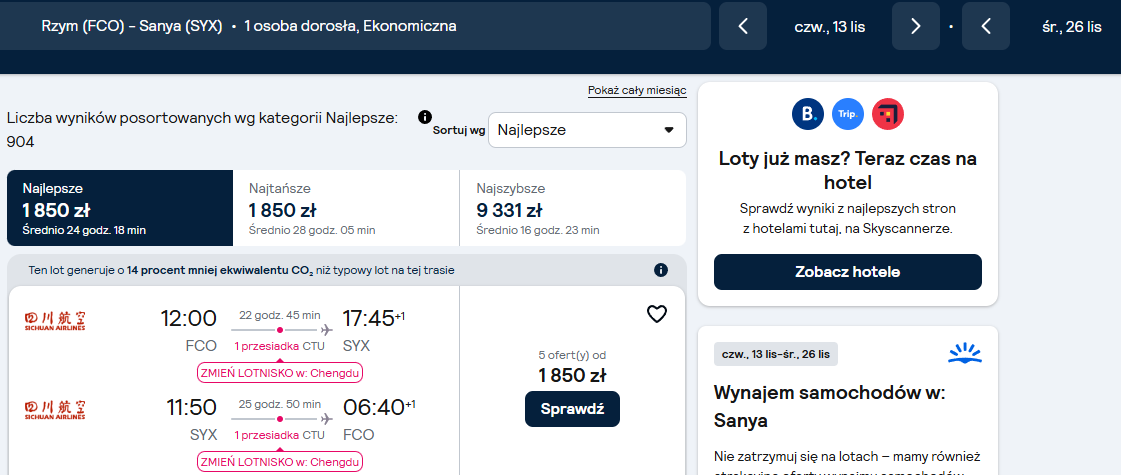Click the outbound Sichuan Airlines logo
The image size is (1121, 475).
[55, 321]
